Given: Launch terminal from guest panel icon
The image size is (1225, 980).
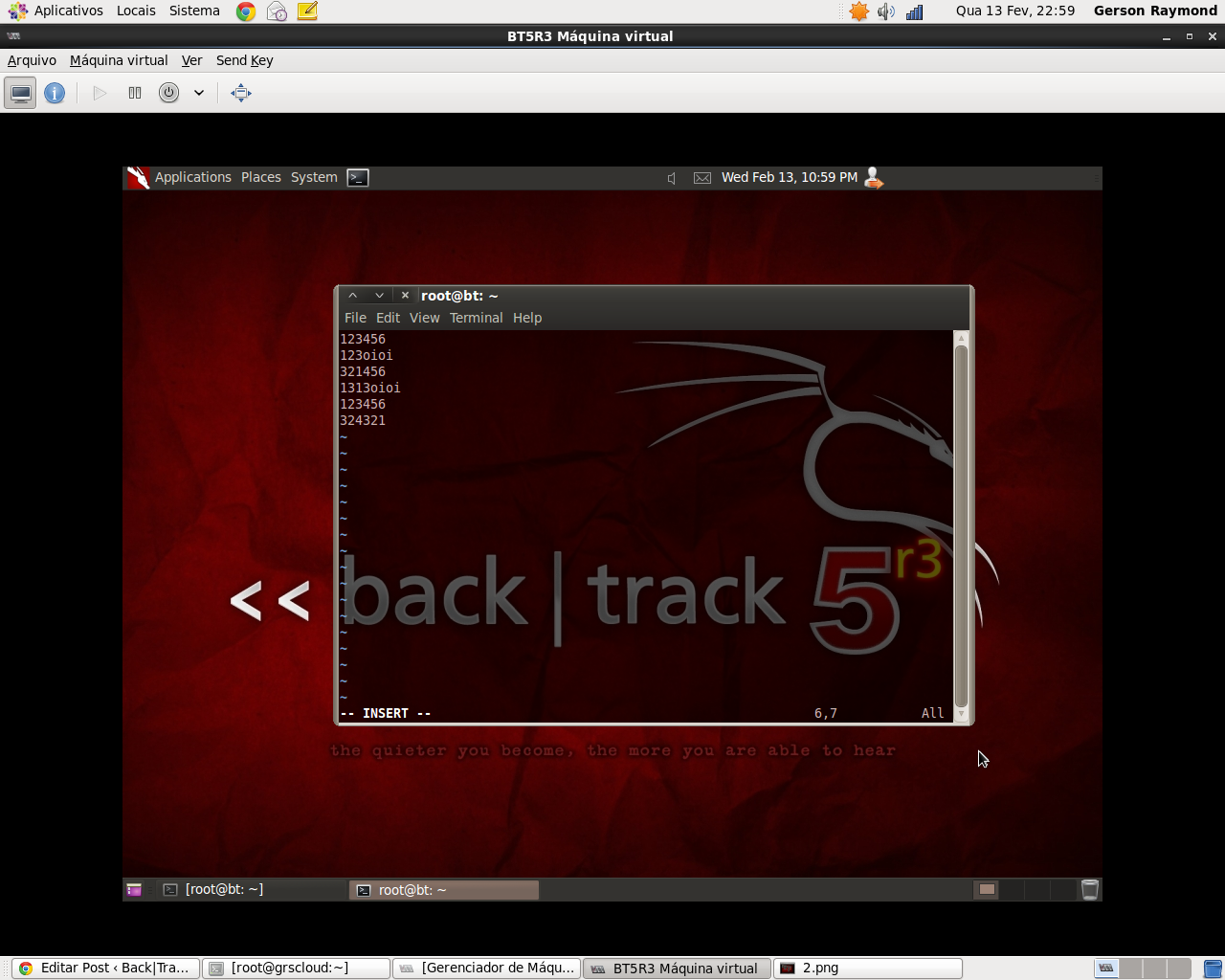Looking at the screenshot, I should click(x=358, y=177).
